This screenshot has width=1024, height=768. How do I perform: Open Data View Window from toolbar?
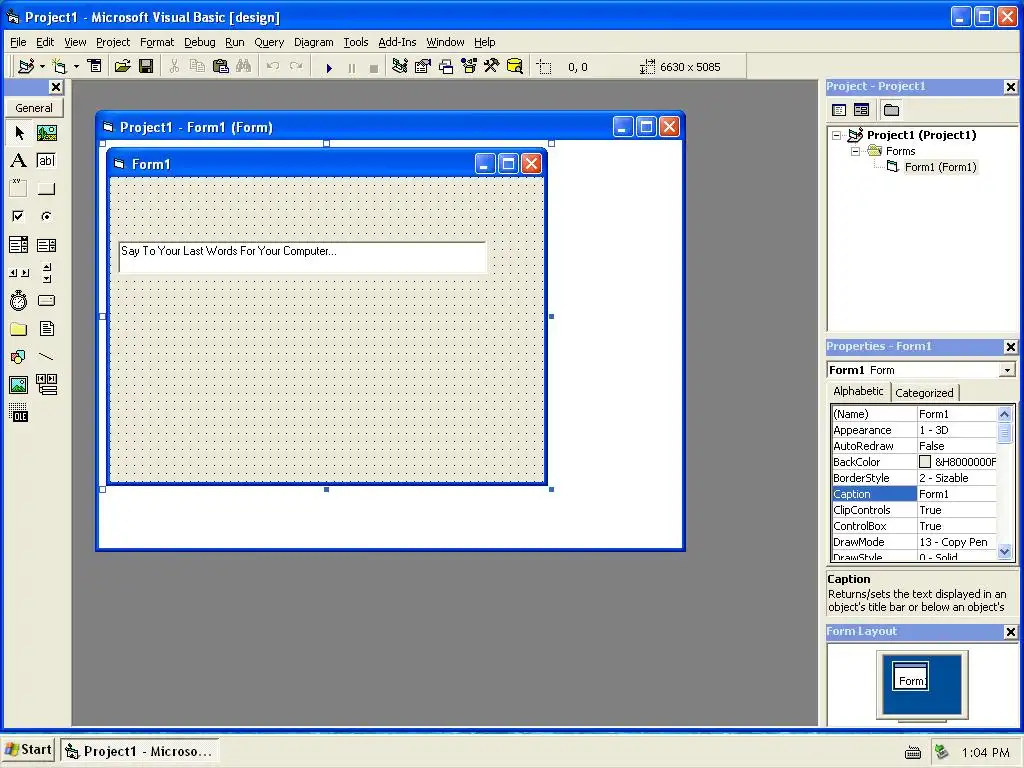pos(515,67)
